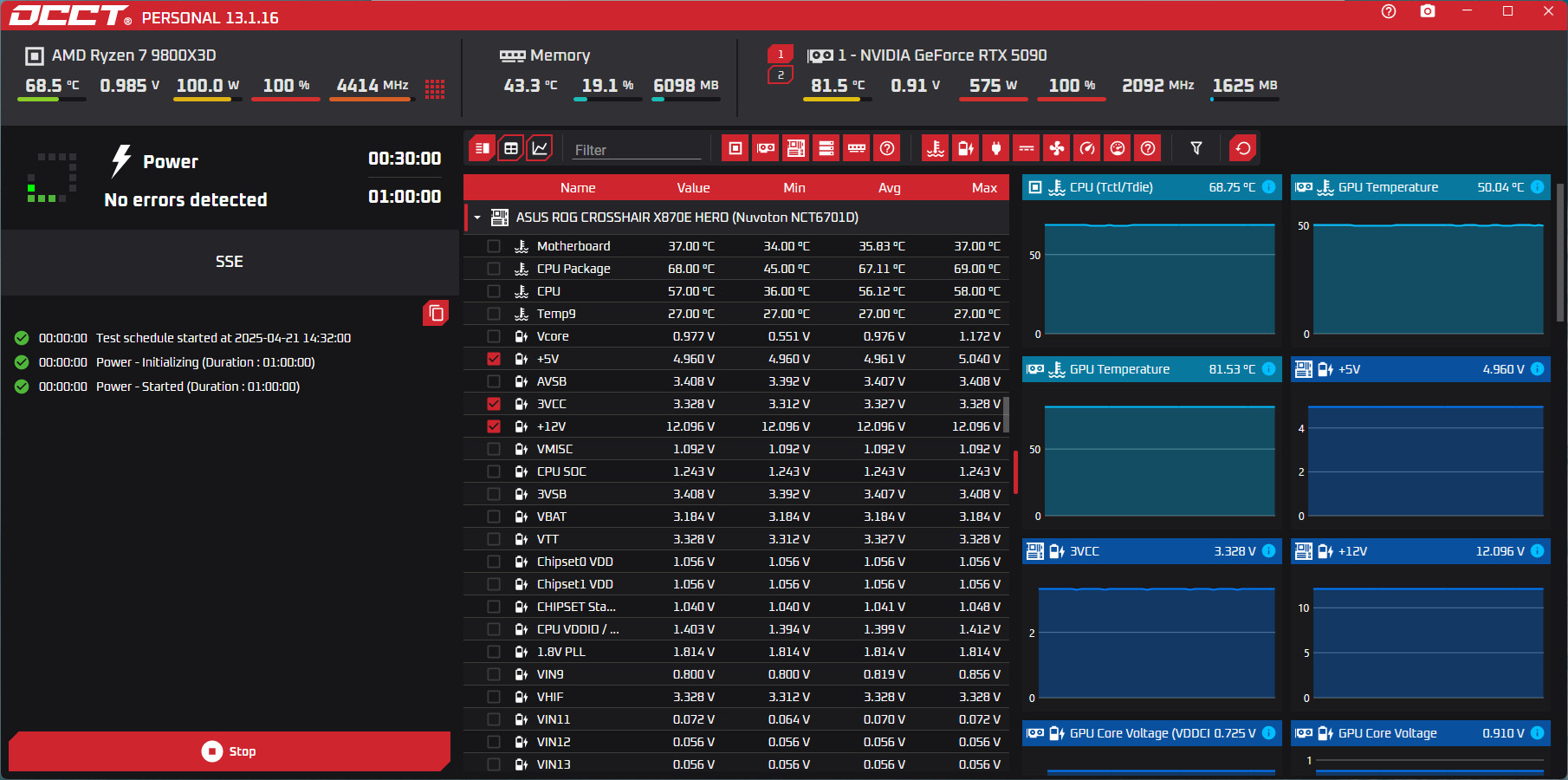Sort by the Avg column header

coord(890,188)
